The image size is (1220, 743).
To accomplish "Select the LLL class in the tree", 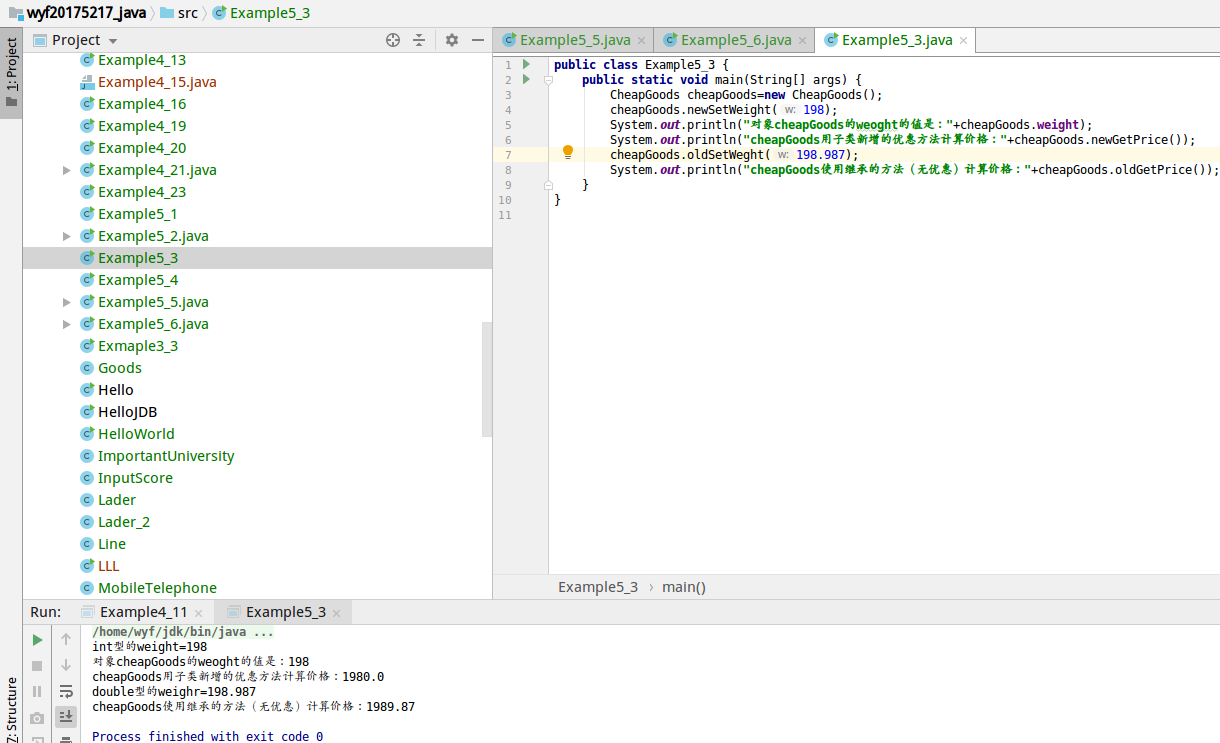I will [x=109, y=566].
